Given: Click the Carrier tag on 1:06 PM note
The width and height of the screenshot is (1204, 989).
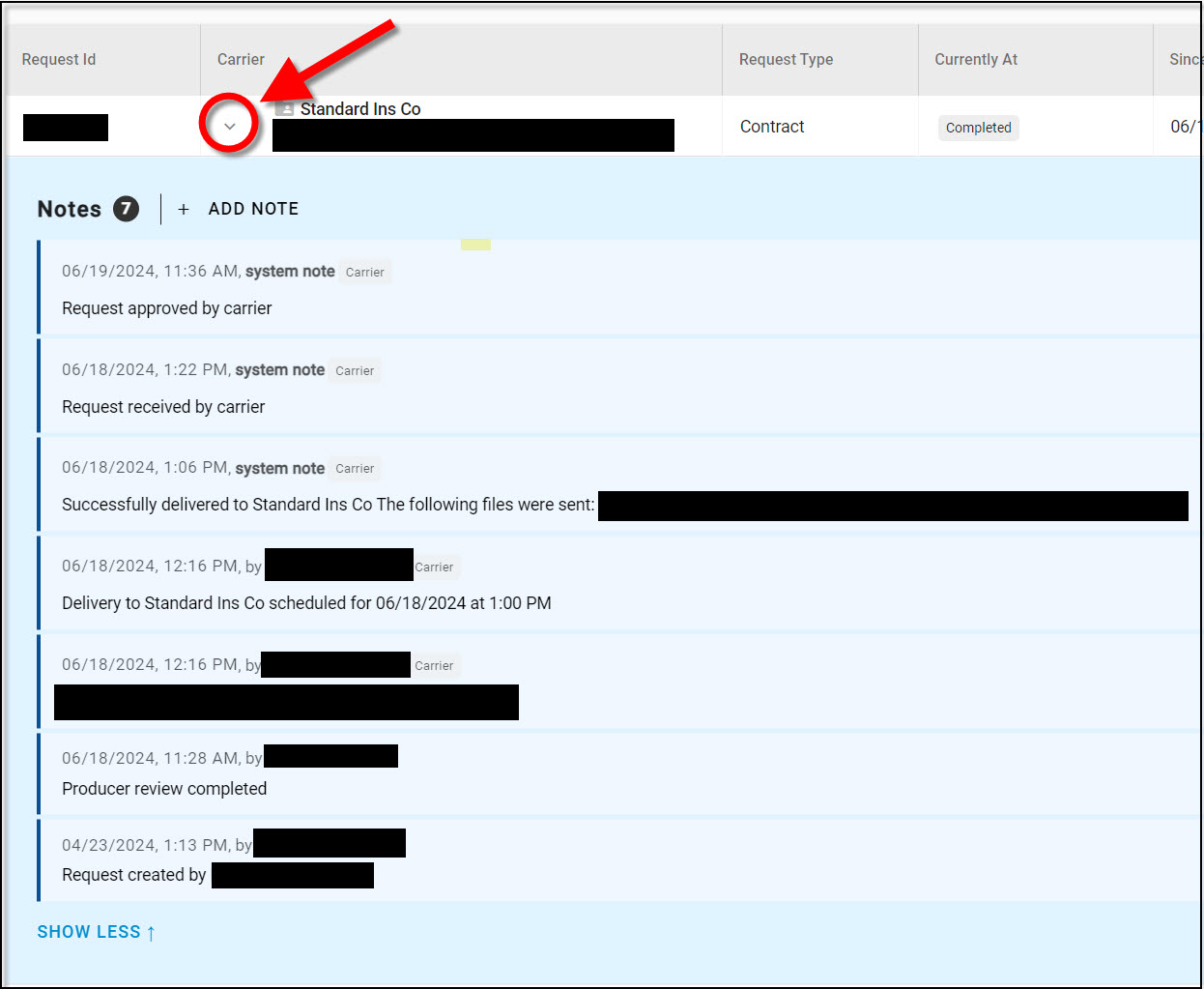Looking at the screenshot, I should 355,468.
